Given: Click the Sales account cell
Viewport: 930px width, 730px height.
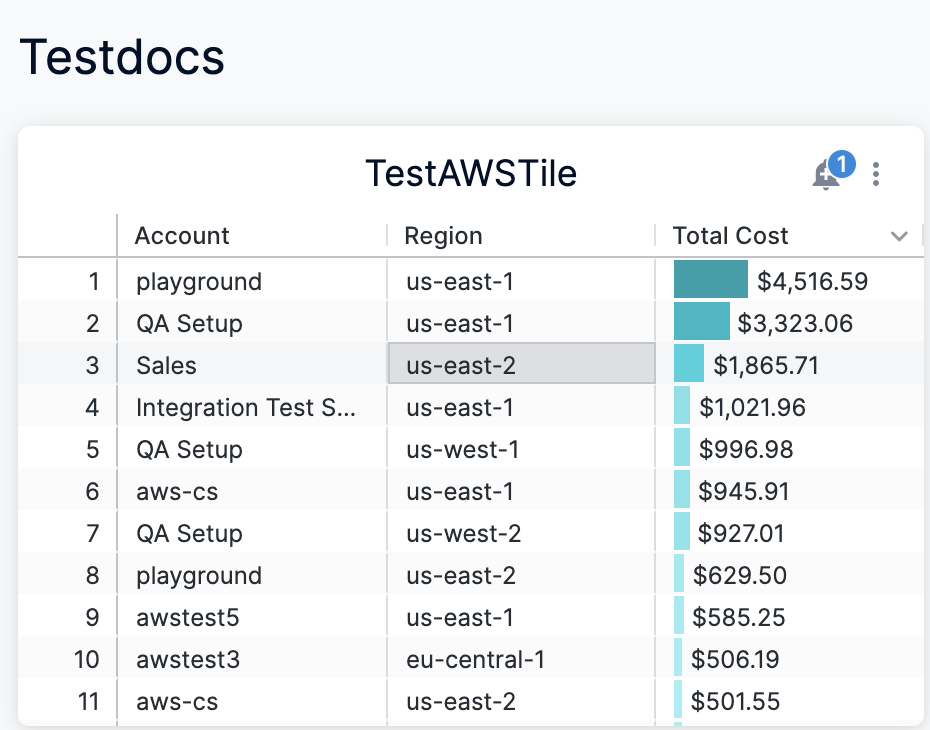Looking at the screenshot, I should pyautogui.click(x=167, y=366).
